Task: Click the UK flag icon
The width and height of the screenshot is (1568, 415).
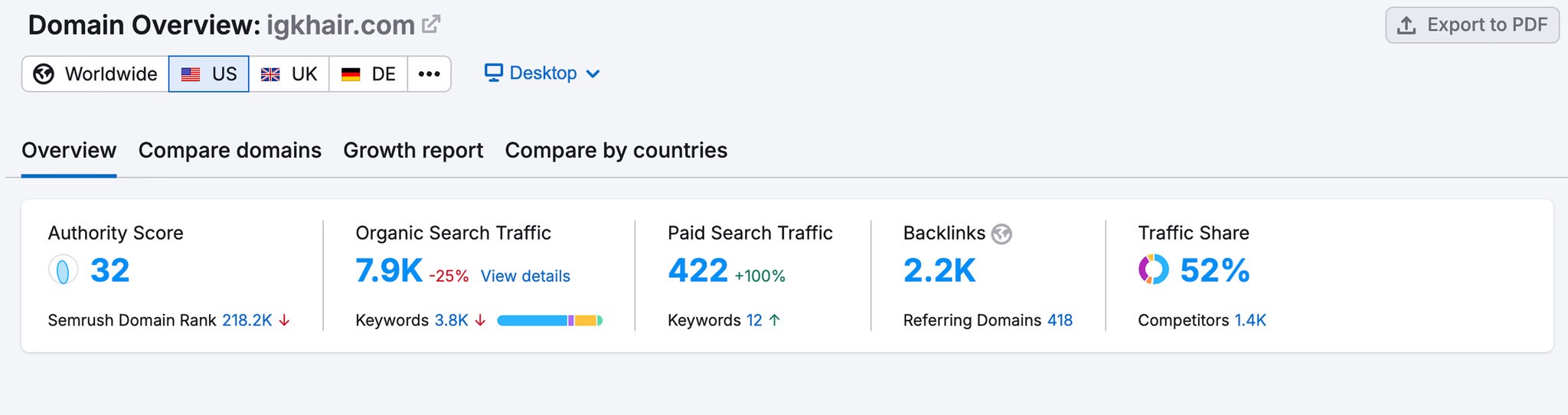Action: point(270,74)
